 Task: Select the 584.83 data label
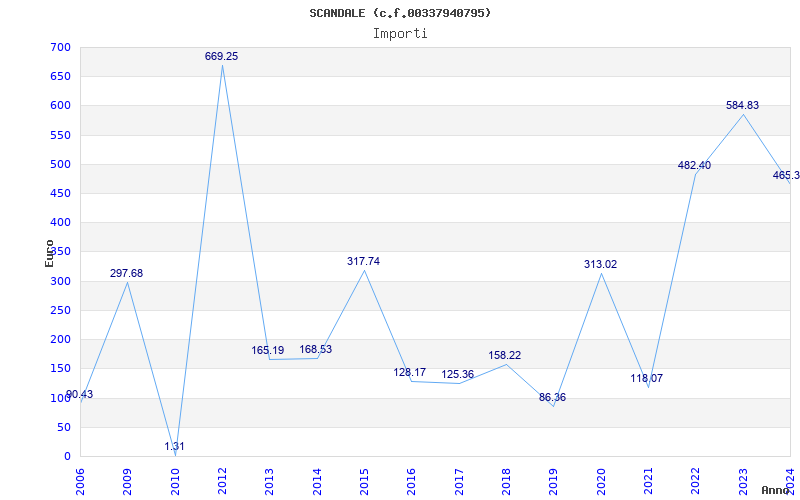point(742,106)
